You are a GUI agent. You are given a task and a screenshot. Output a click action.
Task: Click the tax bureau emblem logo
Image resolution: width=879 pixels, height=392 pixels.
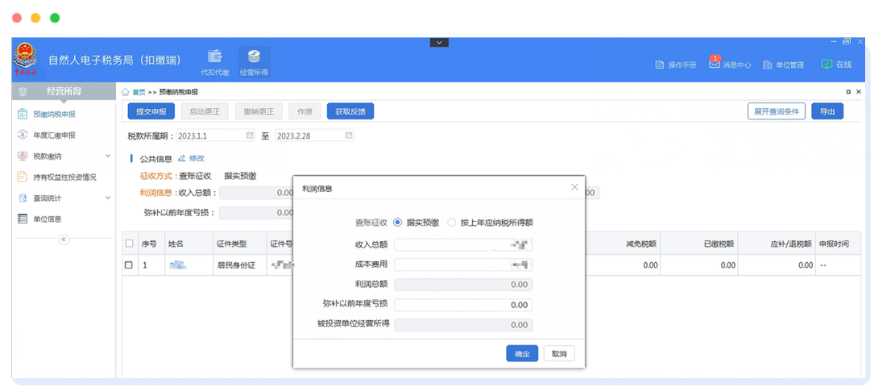25,59
